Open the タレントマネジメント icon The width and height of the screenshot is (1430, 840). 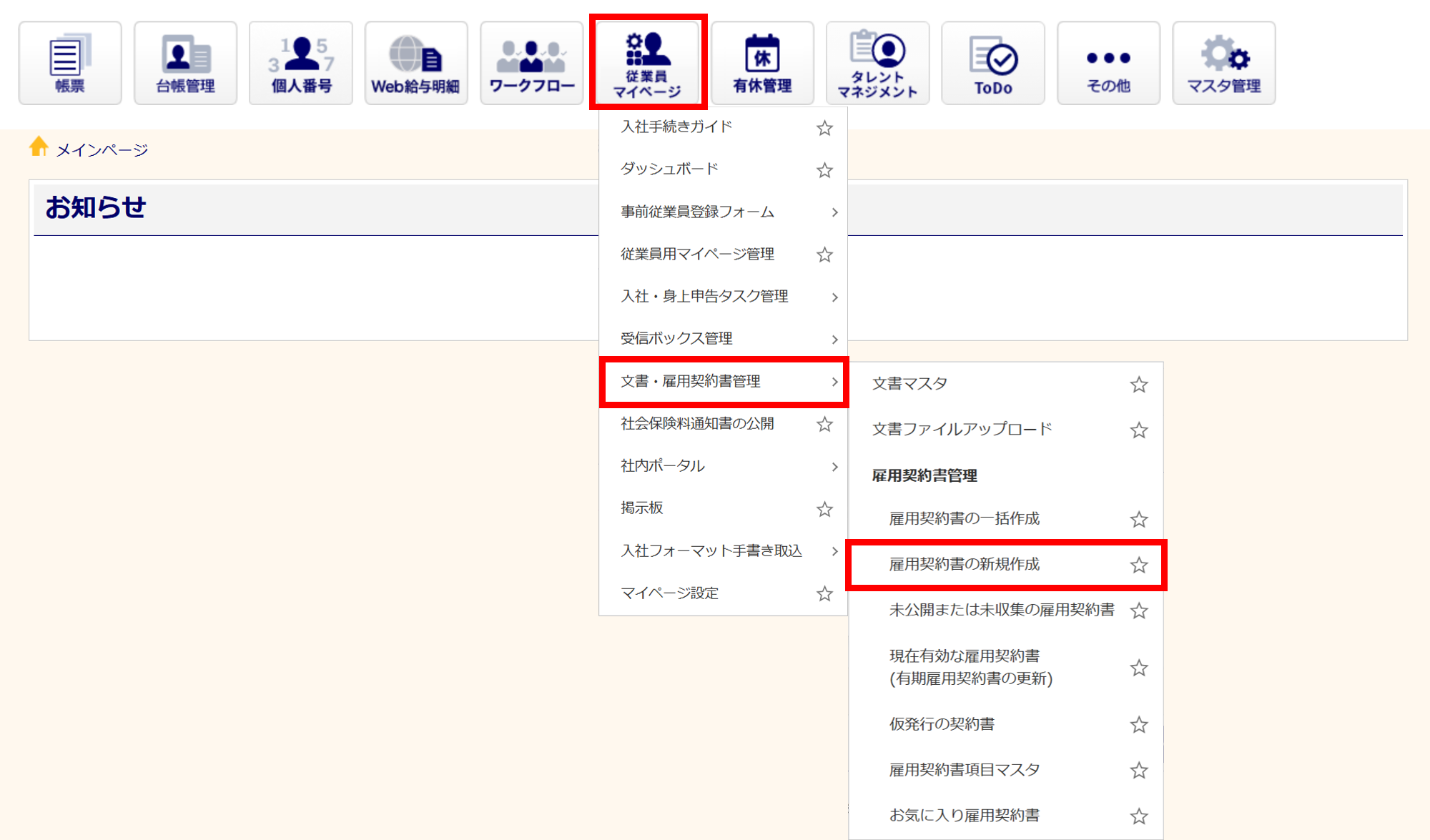(x=877, y=63)
